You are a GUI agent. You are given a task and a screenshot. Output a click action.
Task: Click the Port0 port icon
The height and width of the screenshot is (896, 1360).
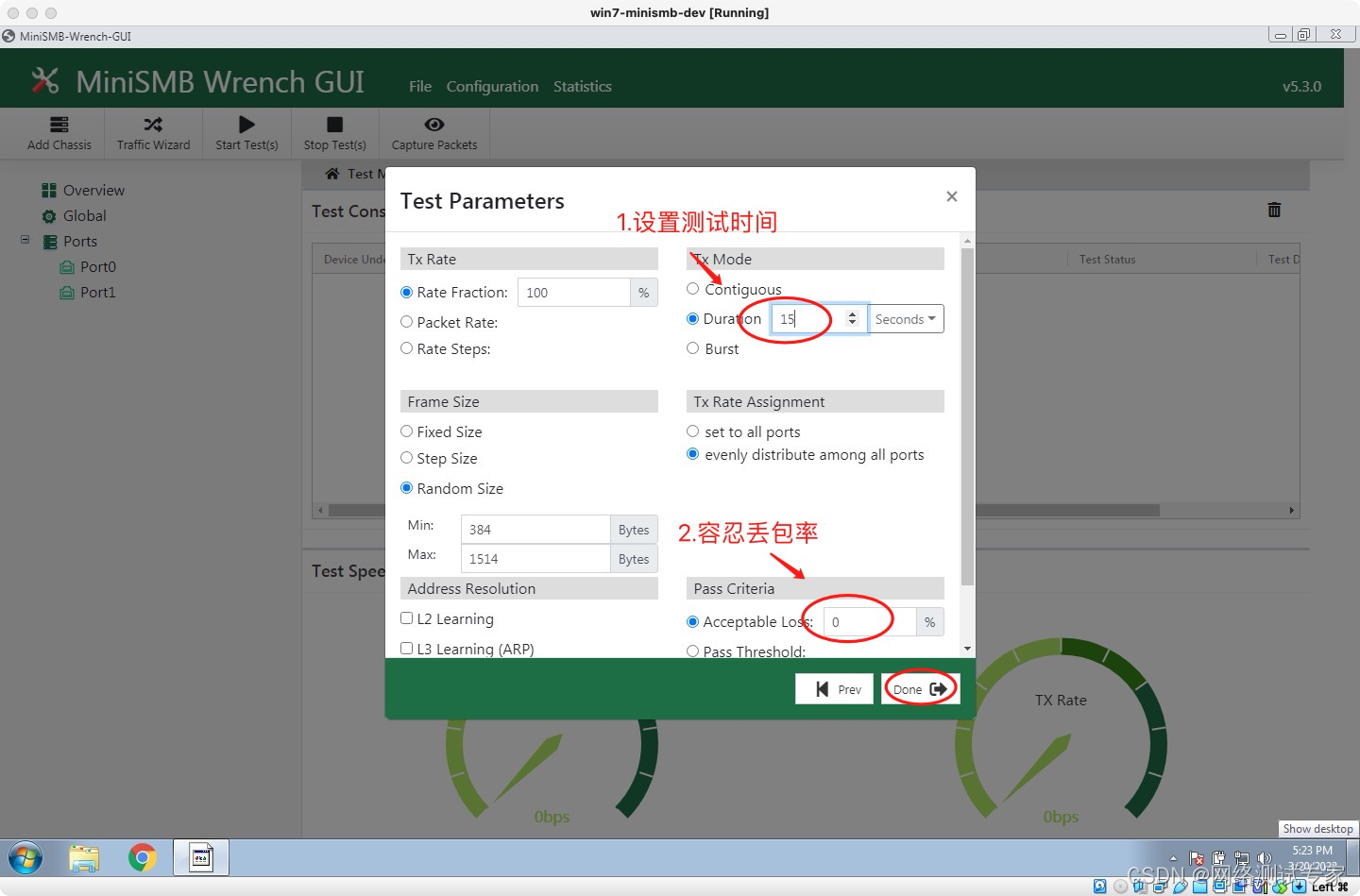tap(68, 266)
